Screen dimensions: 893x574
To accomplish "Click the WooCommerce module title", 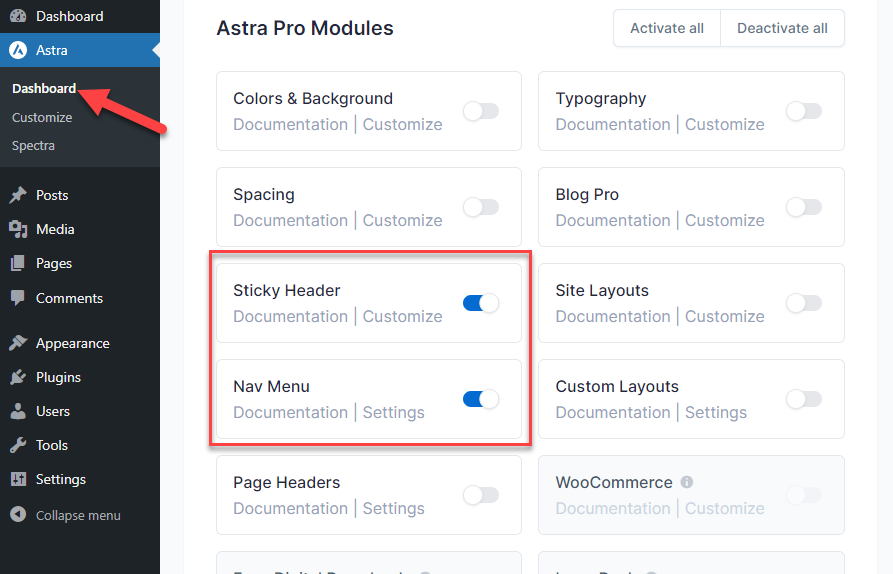I will [614, 482].
